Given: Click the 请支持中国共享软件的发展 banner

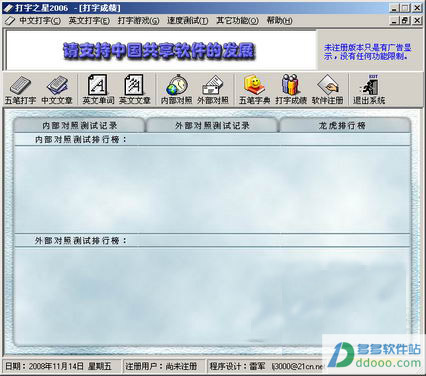Looking at the screenshot, I should 159,51.
